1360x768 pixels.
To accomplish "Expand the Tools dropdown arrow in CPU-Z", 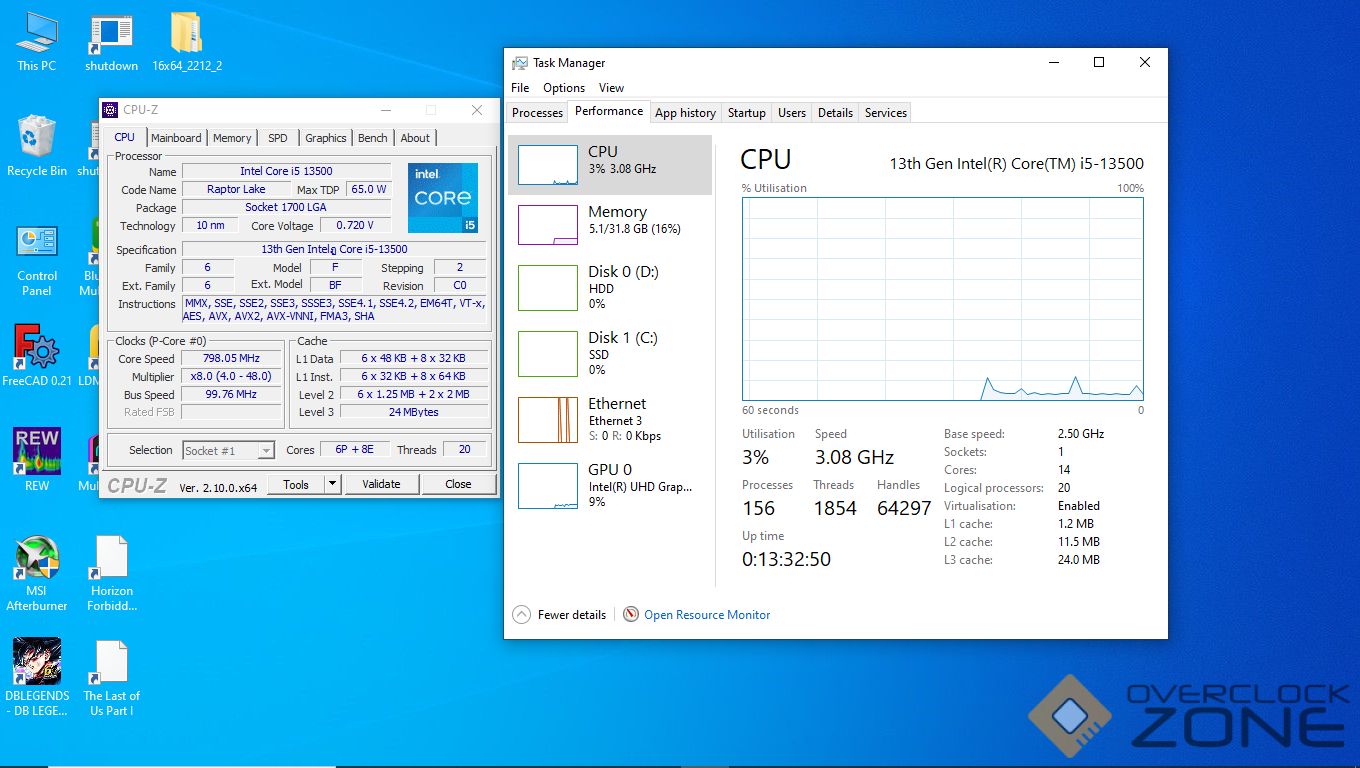I will click(333, 484).
